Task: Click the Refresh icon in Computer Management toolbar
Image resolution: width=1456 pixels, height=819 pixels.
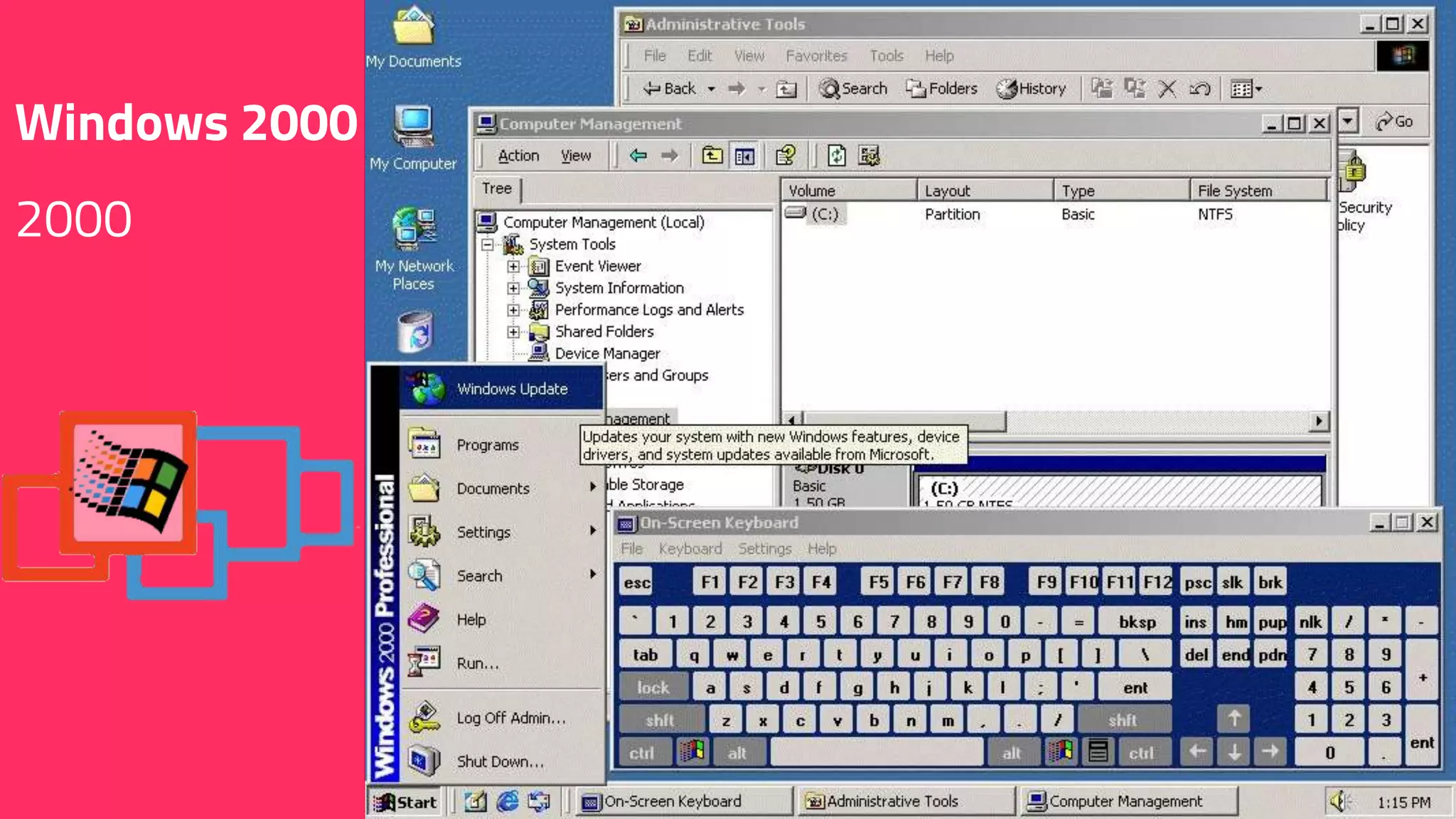Action: pos(836,156)
